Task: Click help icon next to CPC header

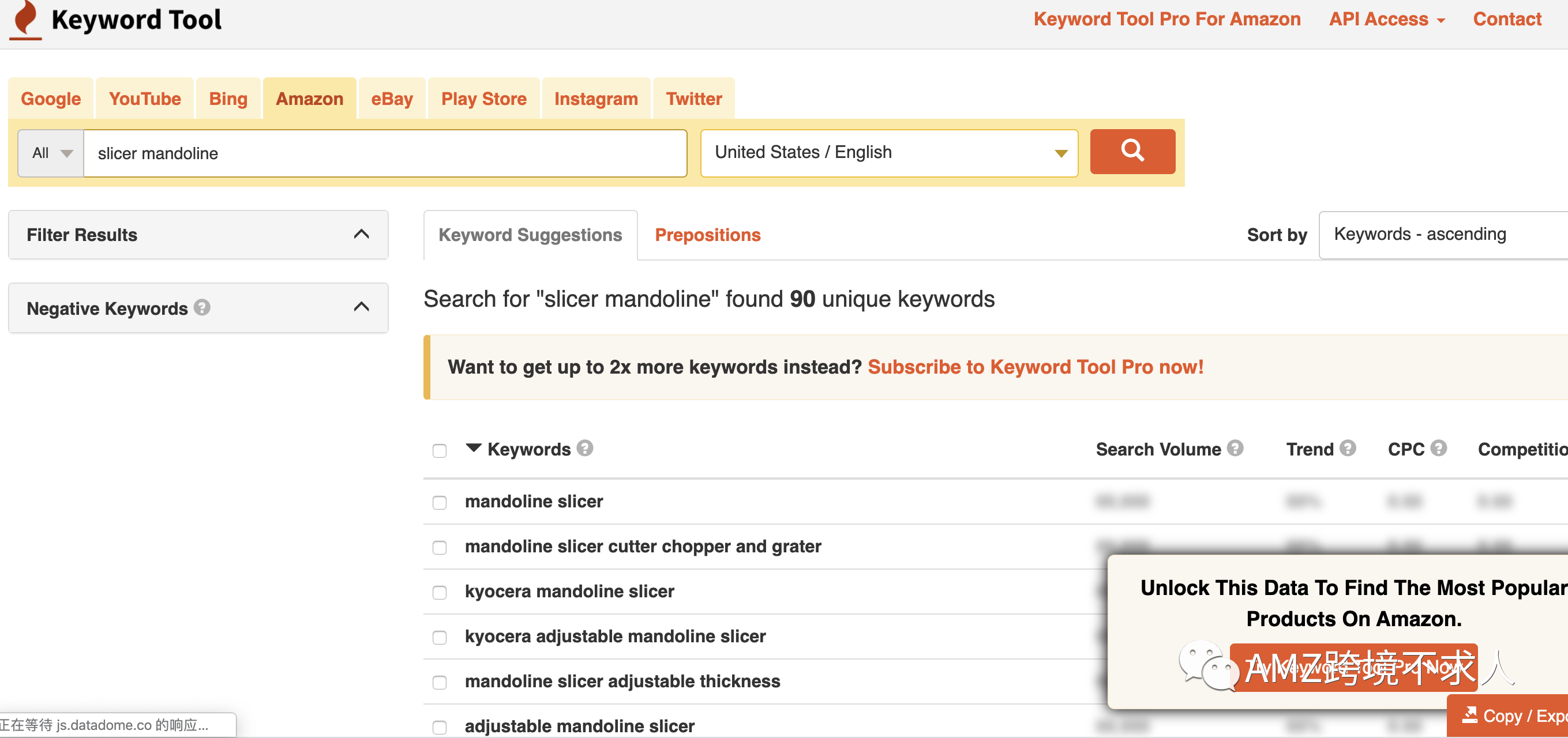Action: pyautogui.click(x=1438, y=449)
